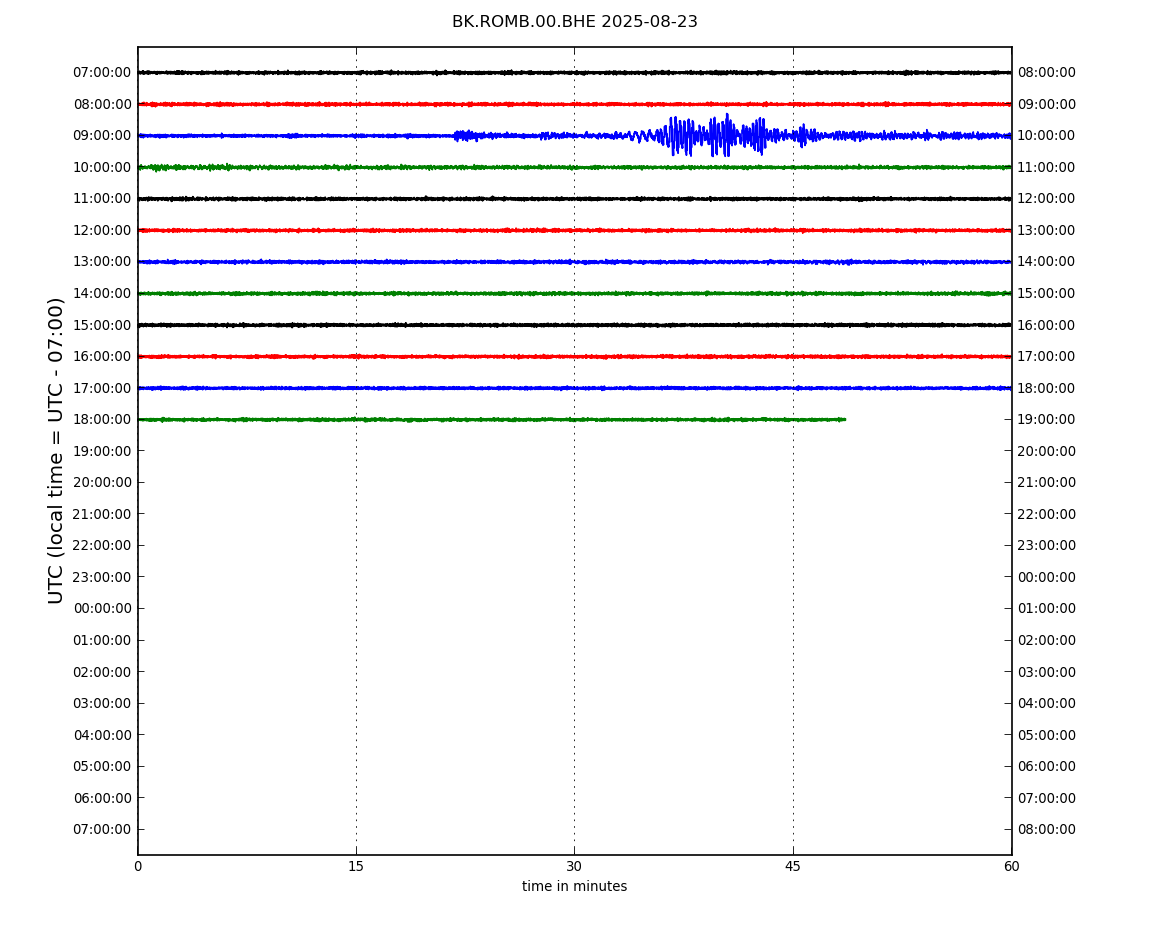The image size is (1150, 950).
Task: Click right-axis end time label 07:00:00
Action: pyautogui.click(x=1047, y=798)
